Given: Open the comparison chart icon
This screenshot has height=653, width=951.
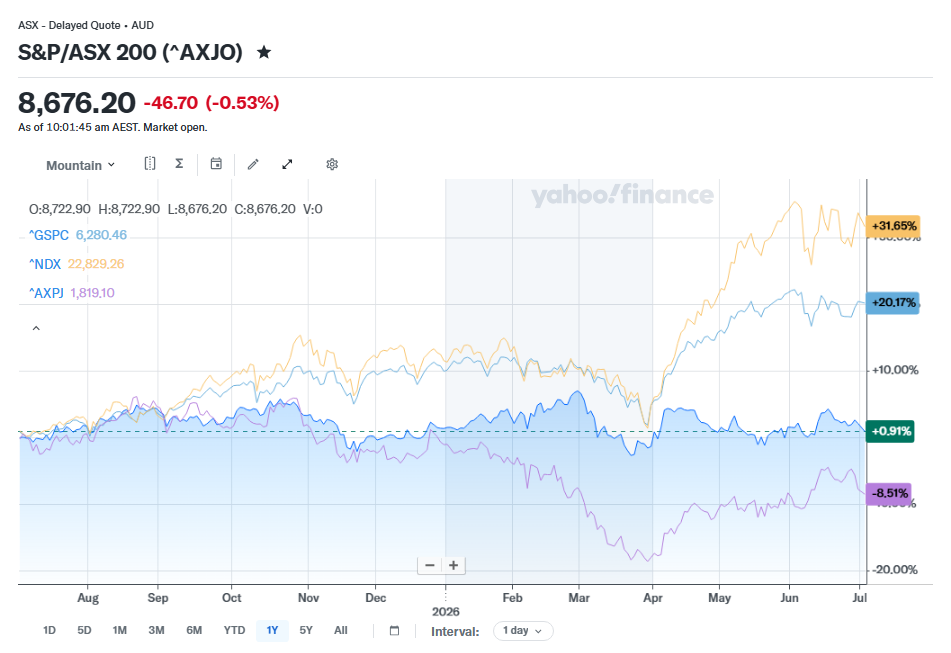Looking at the screenshot, I should (150, 164).
